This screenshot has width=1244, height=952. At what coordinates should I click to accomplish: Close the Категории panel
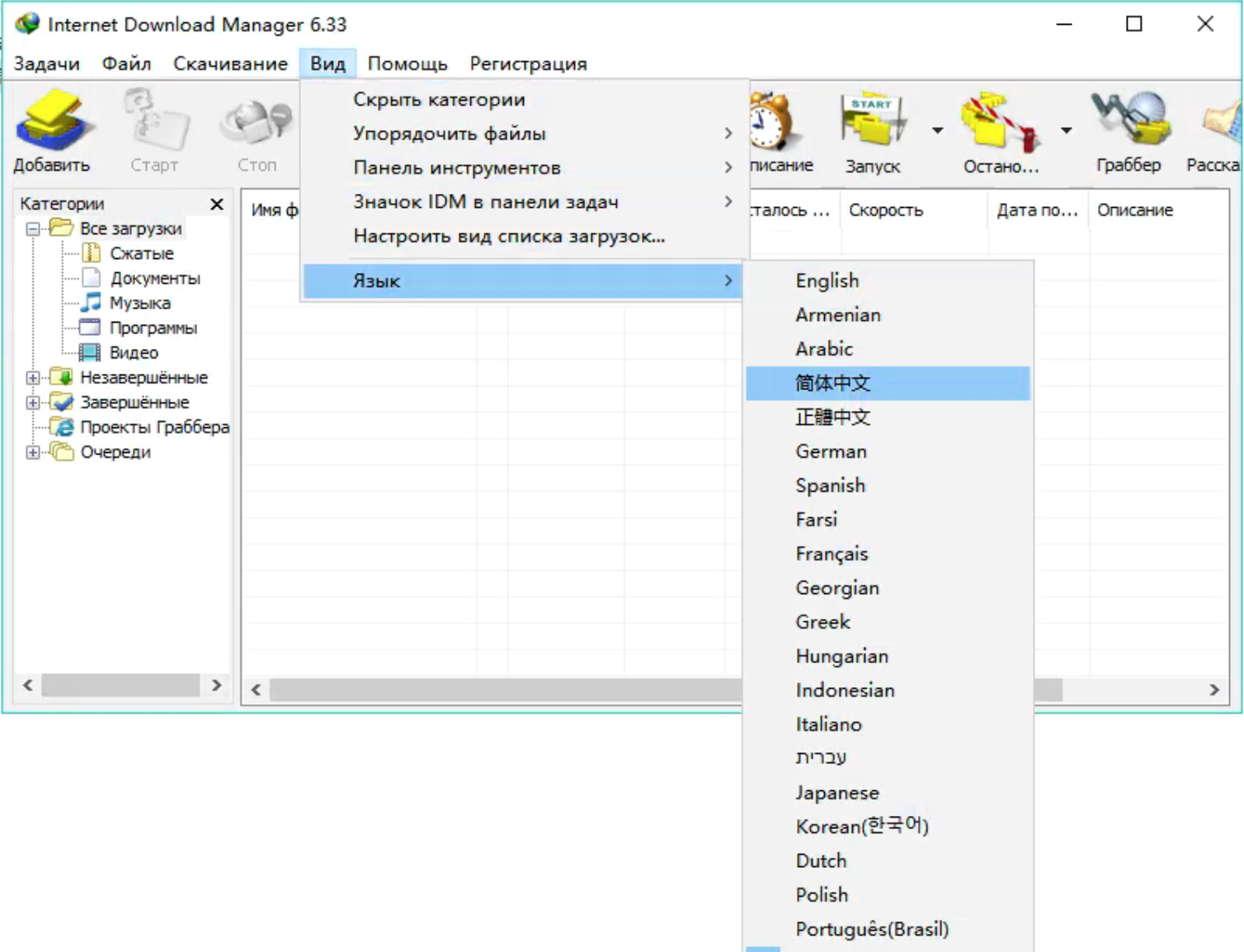217,204
